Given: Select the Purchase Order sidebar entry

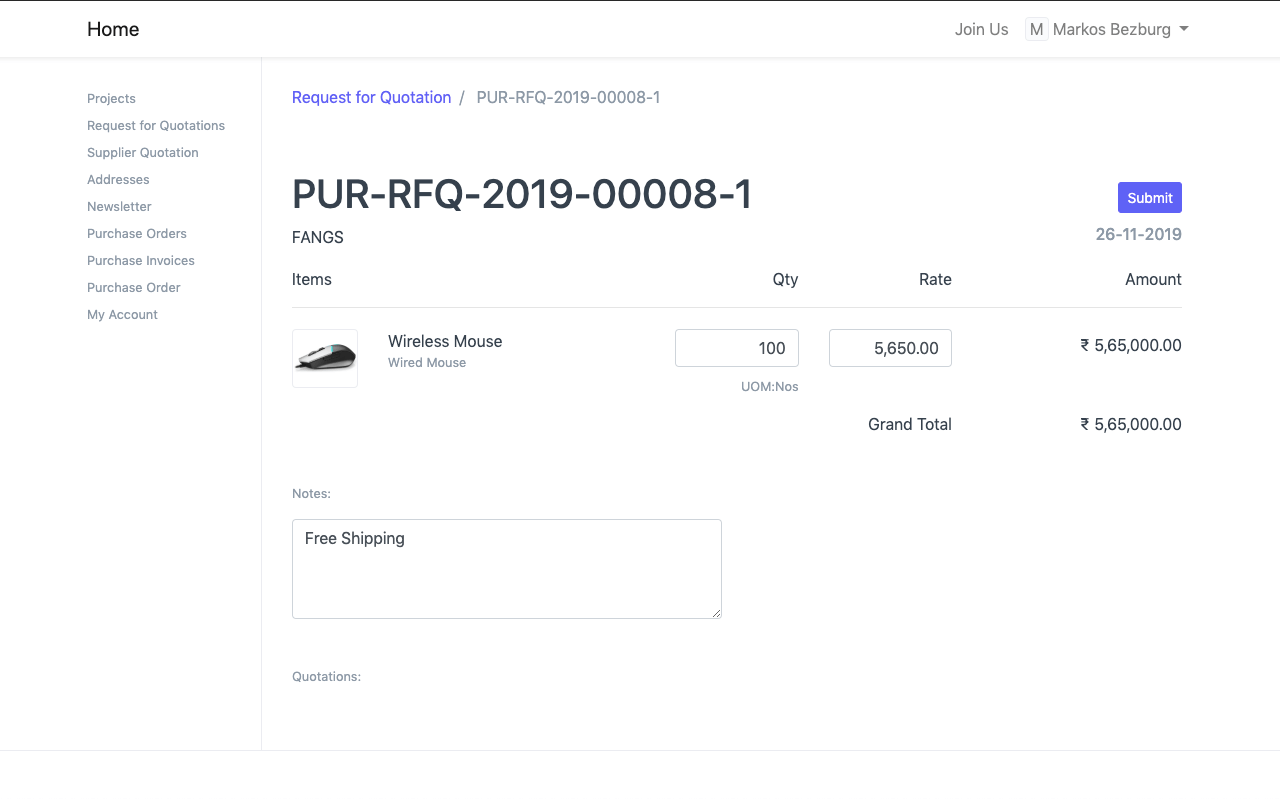Looking at the screenshot, I should point(133,287).
